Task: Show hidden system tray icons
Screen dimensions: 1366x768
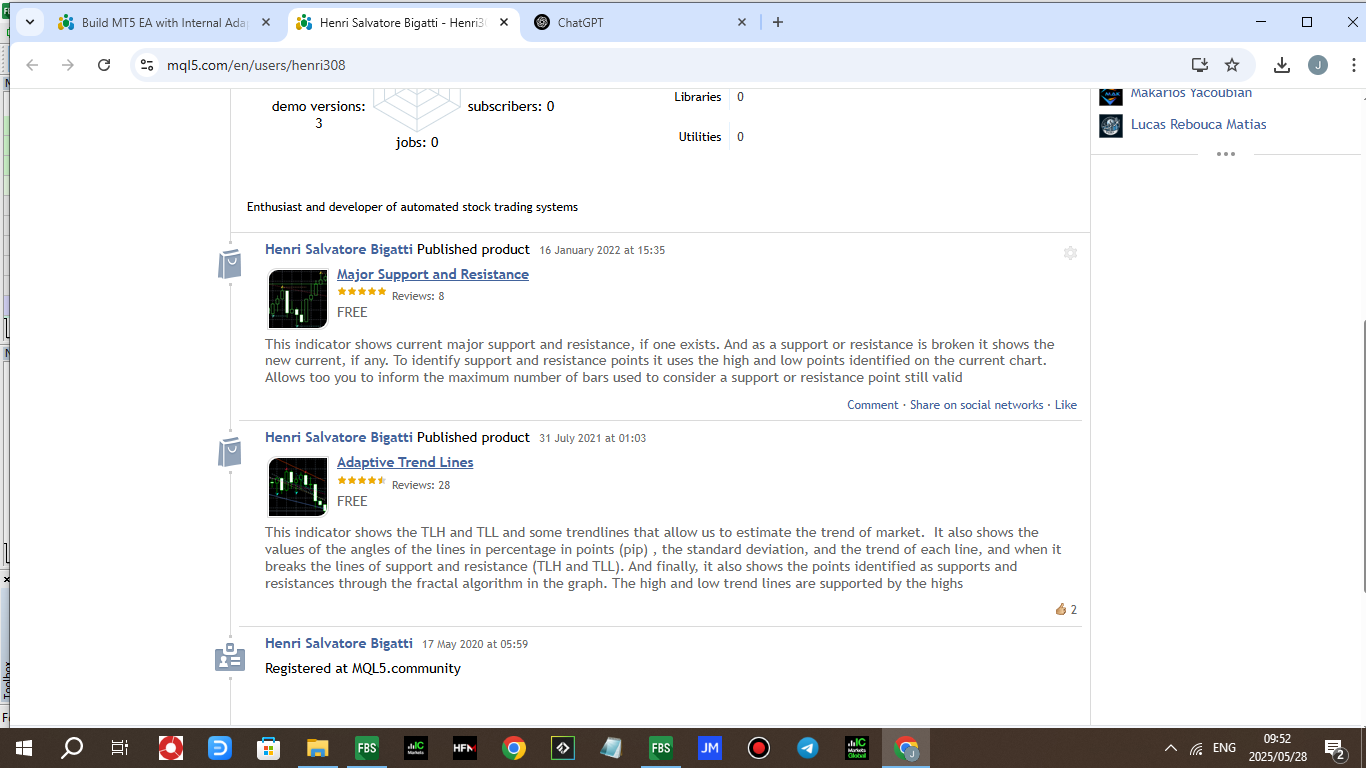Action: [x=1171, y=748]
